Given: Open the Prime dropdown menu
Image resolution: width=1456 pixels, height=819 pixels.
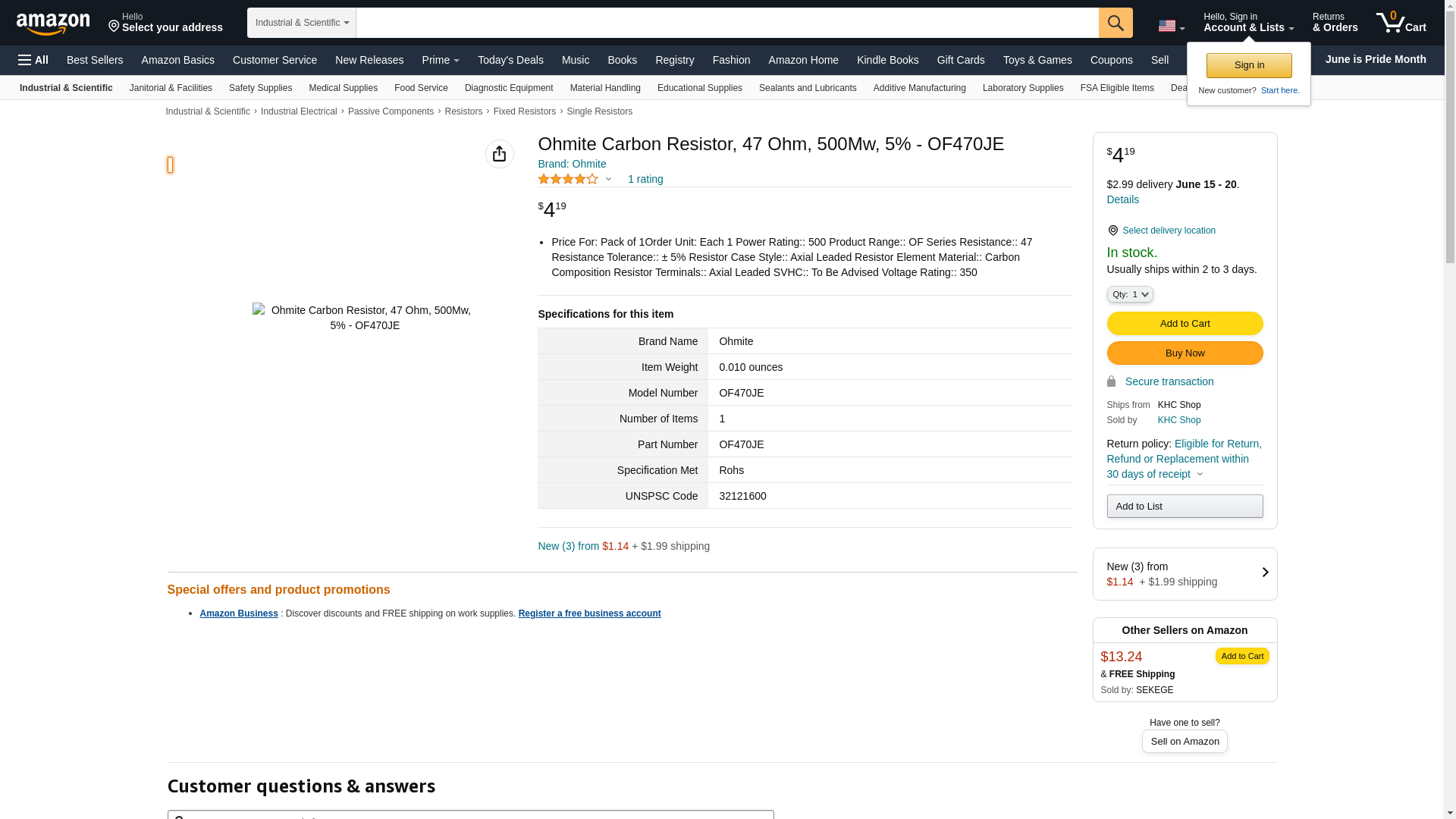Looking at the screenshot, I should pos(440,60).
